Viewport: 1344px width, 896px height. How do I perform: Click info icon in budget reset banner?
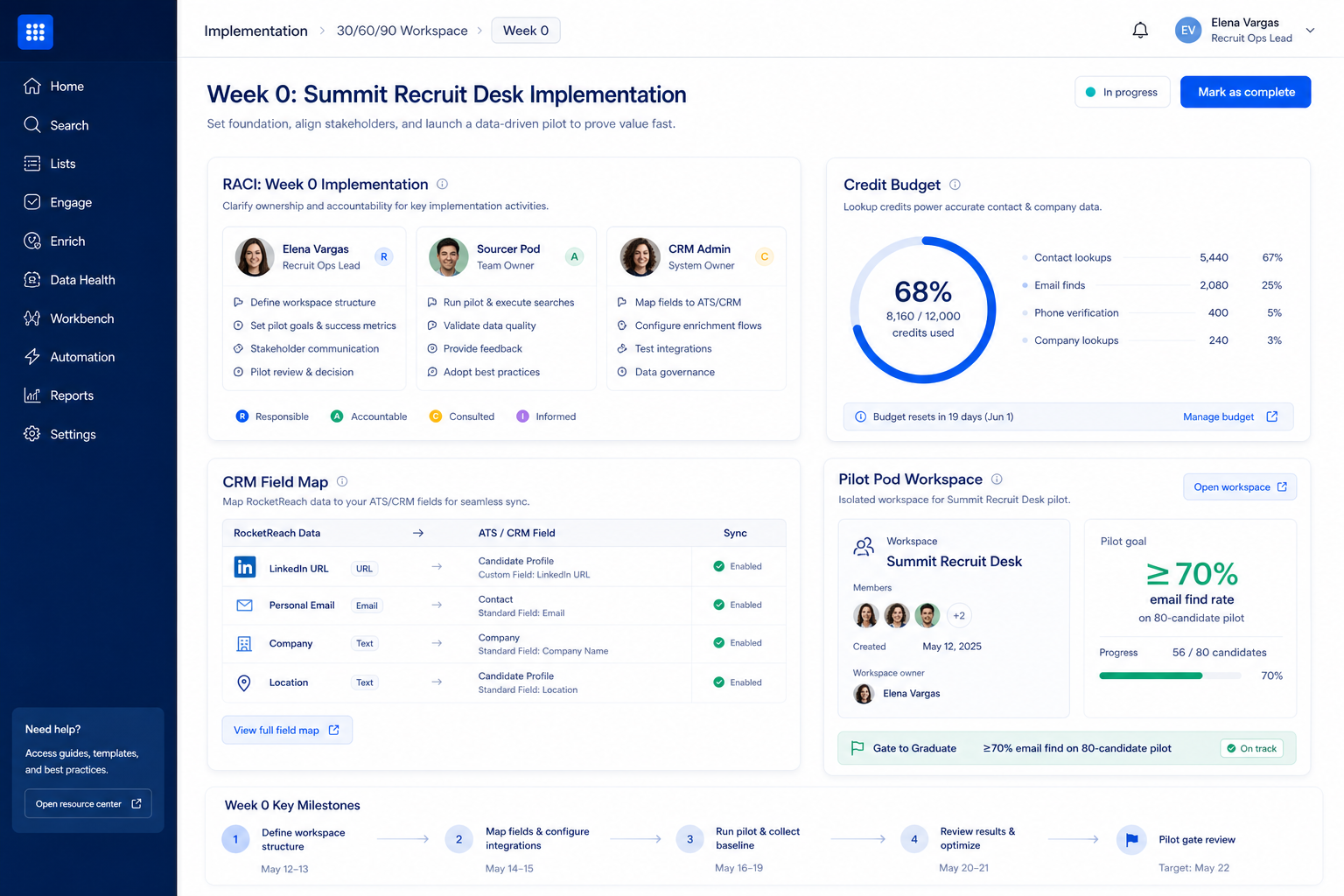click(x=860, y=417)
